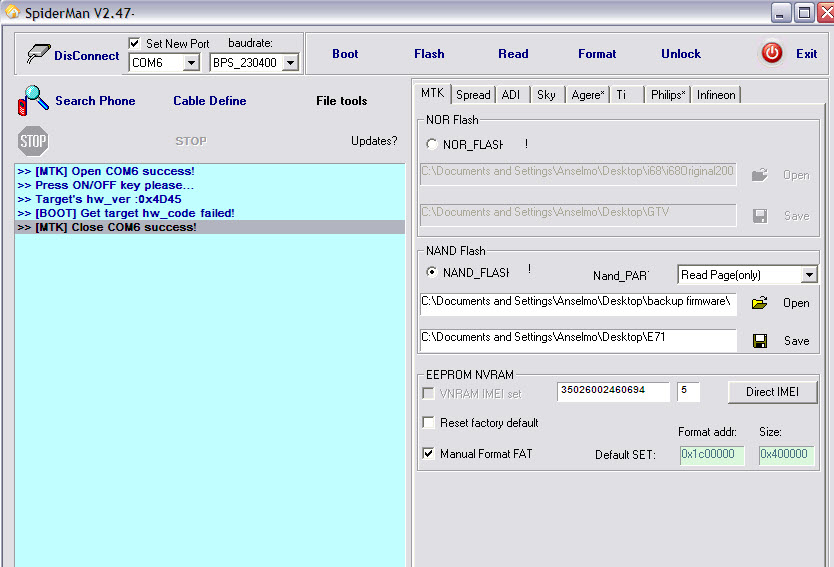Select the NOR_FLASH radio button
834x567 pixels.
tap(432, 144)
